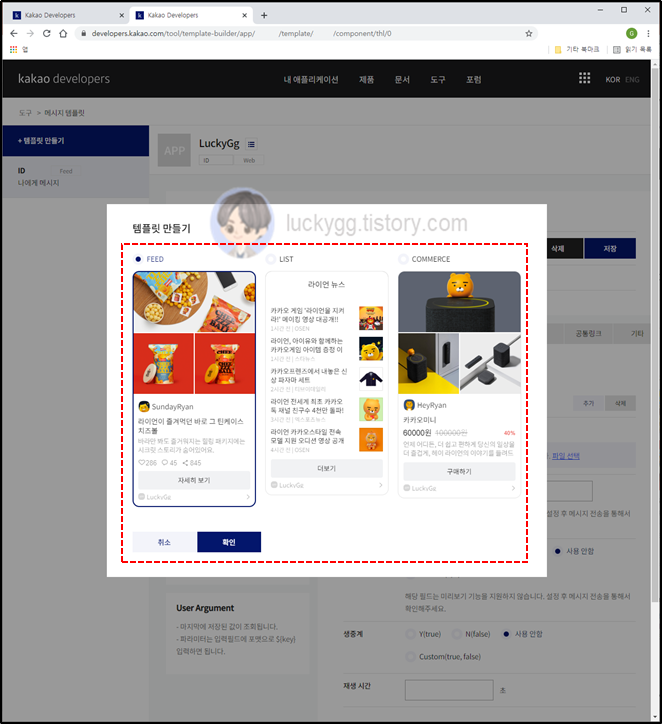Go back with the browser back arrow
Screen dimensions: 662x724
pos(14,33)
